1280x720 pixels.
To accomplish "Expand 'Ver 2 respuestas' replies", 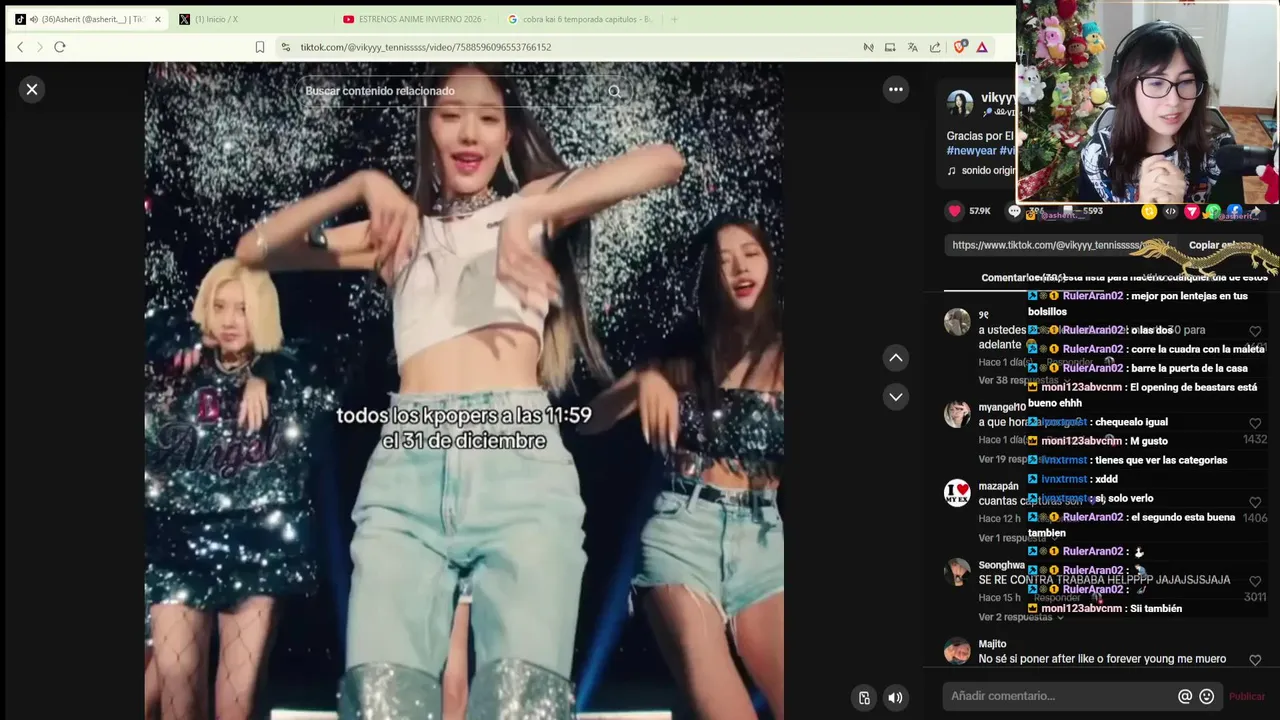I will [x=1020, y=617].
